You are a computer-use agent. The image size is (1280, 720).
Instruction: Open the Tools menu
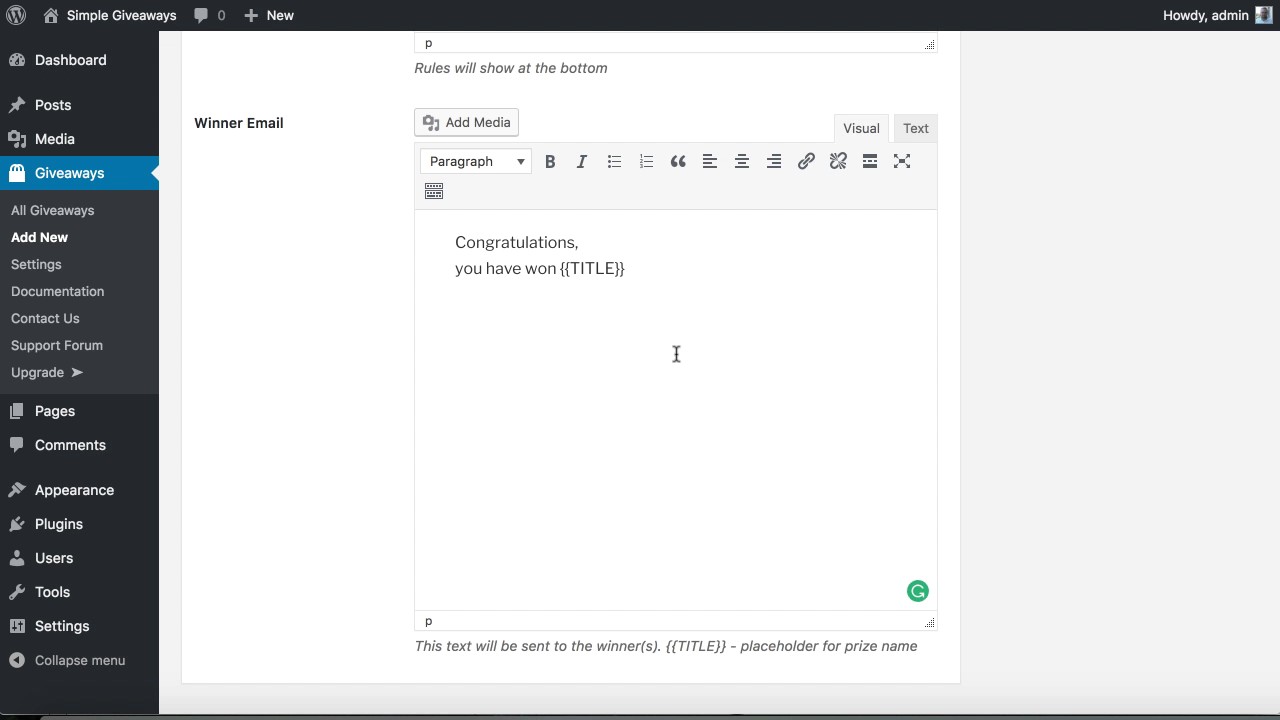[79, 592]
